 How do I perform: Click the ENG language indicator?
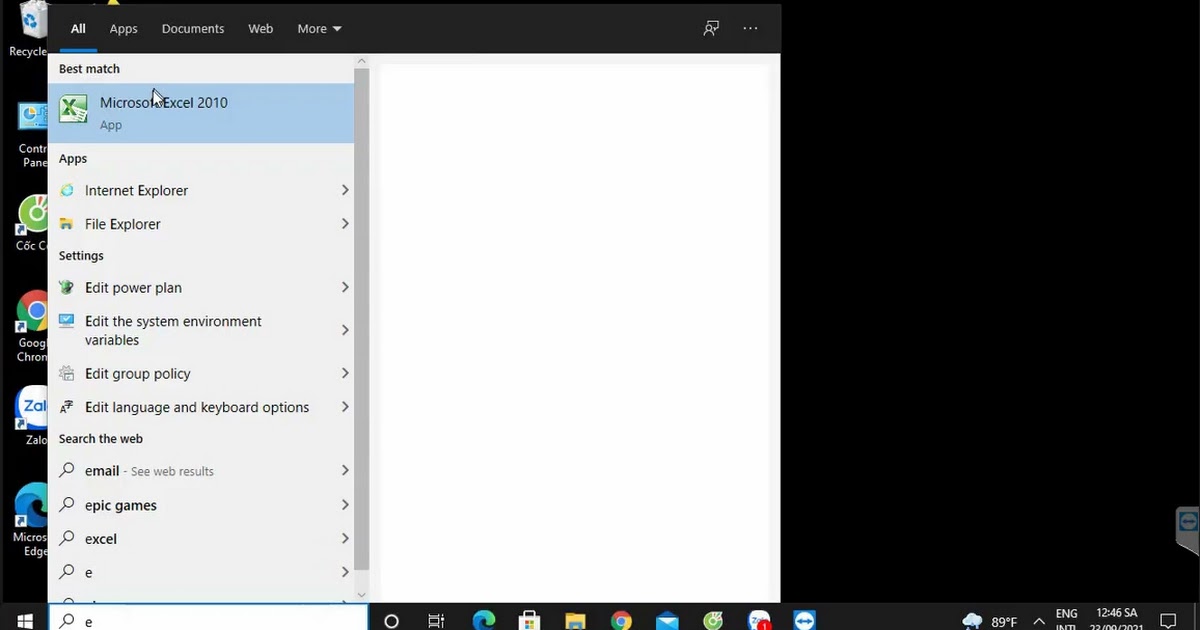1067,614
